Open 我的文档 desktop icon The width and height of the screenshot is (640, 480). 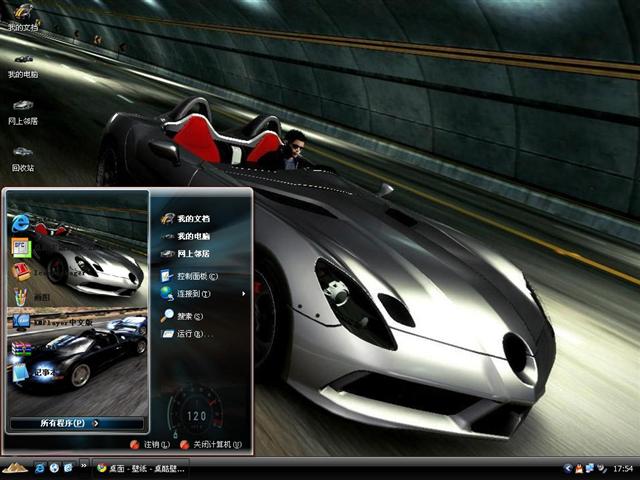click(22, 18)
